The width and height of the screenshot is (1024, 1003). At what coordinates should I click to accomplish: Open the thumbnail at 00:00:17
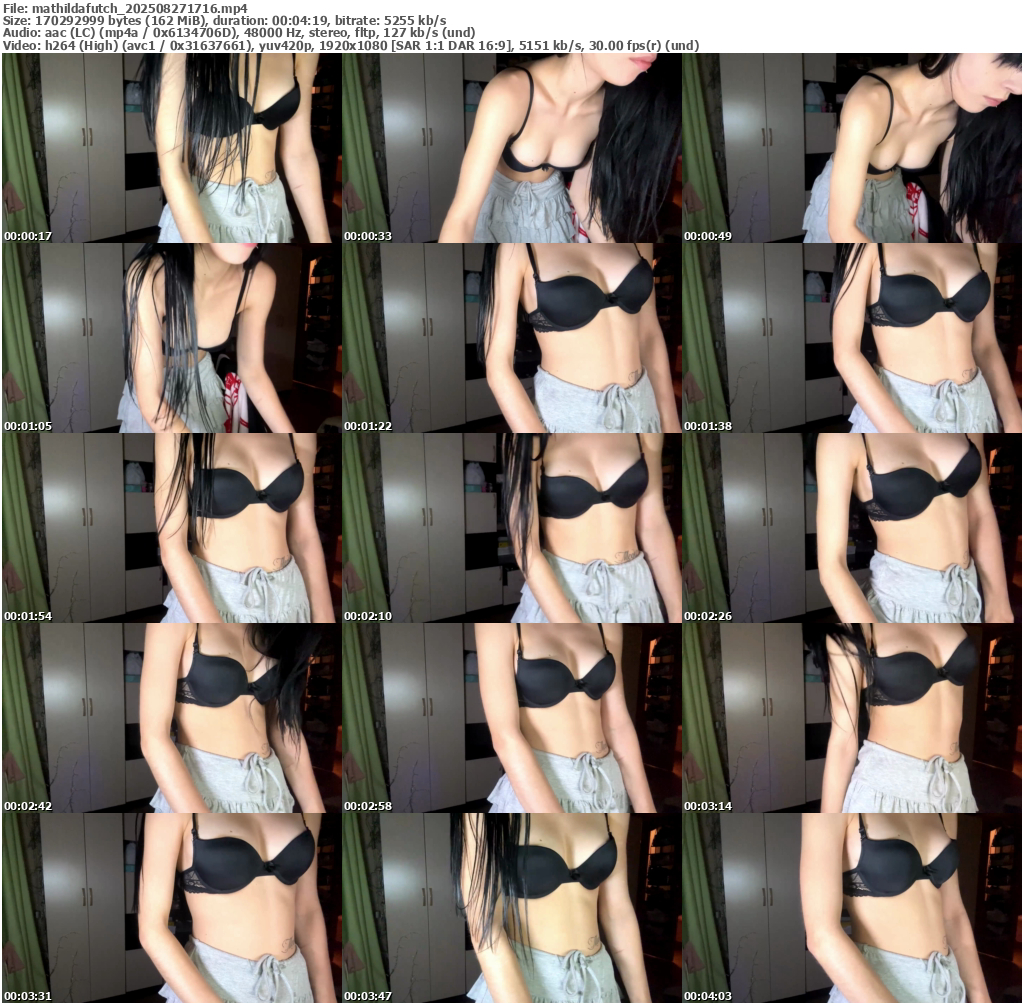(x=172, y=148)
